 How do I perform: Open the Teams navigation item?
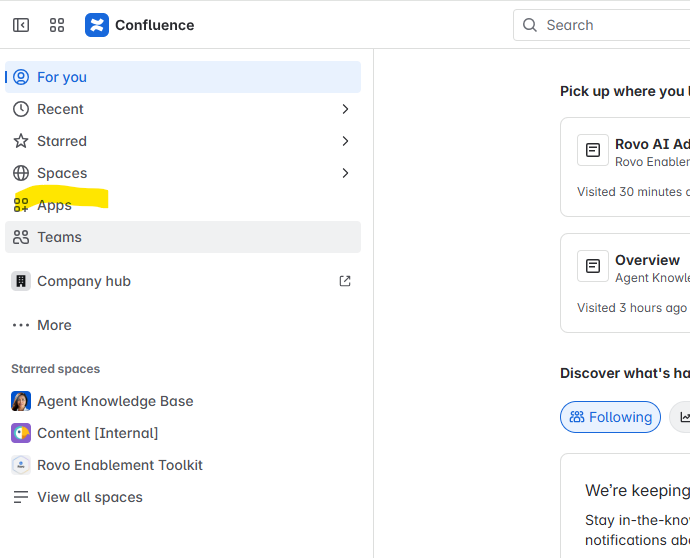click(x=60, y=237)
